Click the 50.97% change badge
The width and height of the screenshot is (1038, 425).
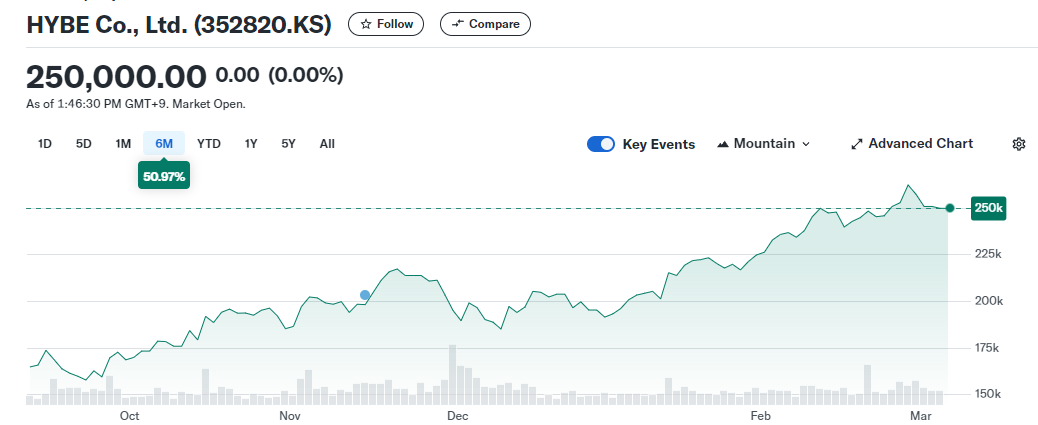pyautogui.click(x=164, y=177)
